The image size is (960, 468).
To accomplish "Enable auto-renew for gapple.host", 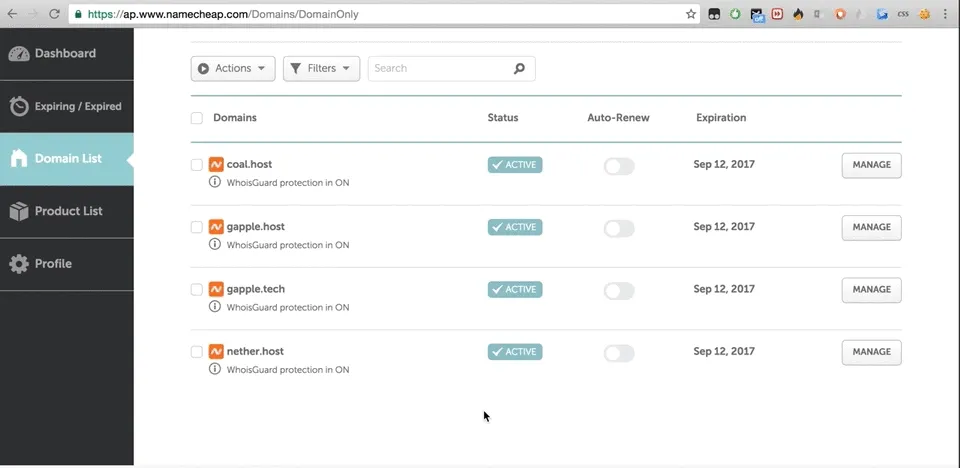I will [x=619, y=229].
